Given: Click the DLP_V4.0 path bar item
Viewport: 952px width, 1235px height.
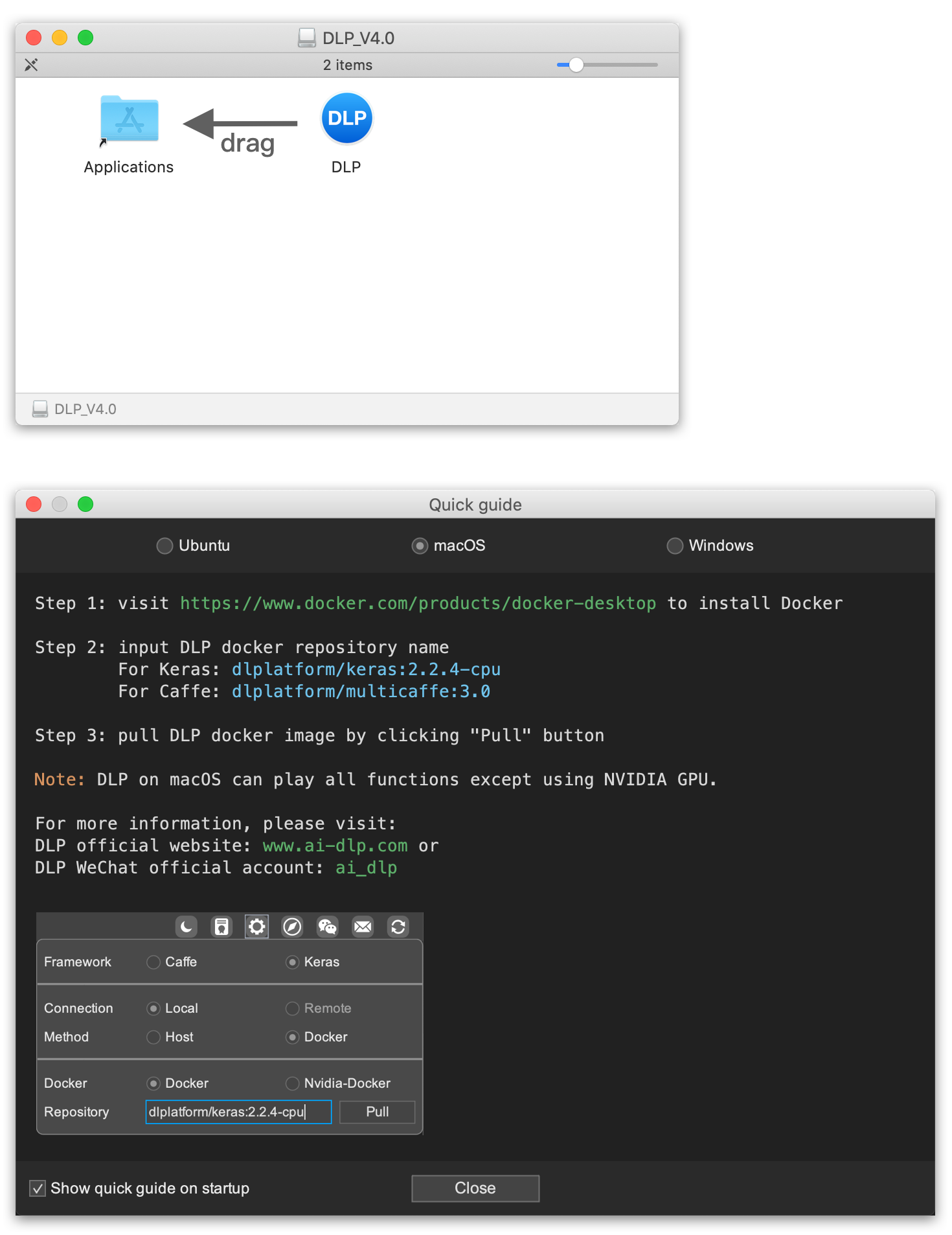Looking at the screenshot, I should pyautogui.click(x=74, y=409).
